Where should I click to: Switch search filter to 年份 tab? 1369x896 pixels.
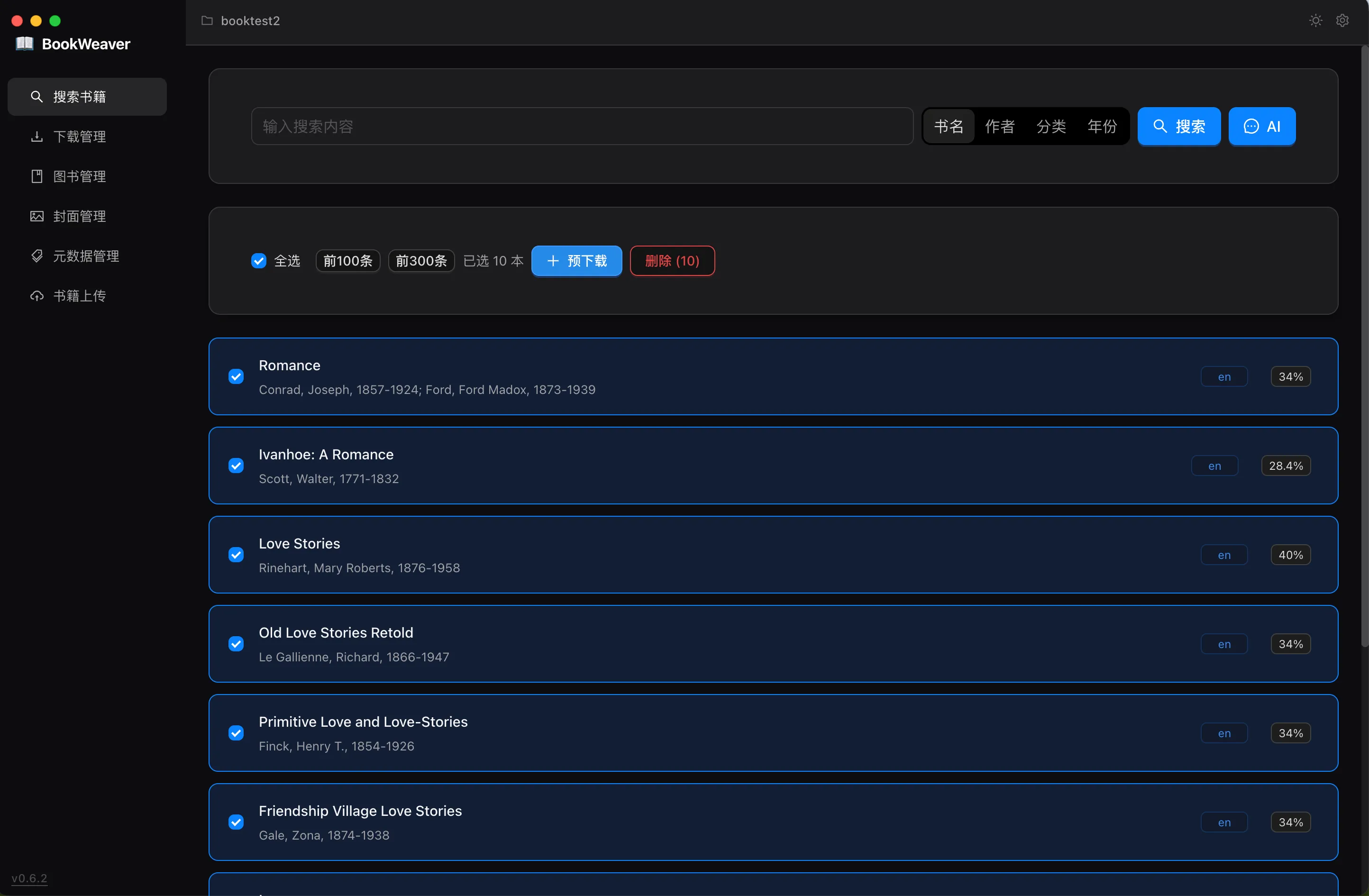coord(1102,126)
